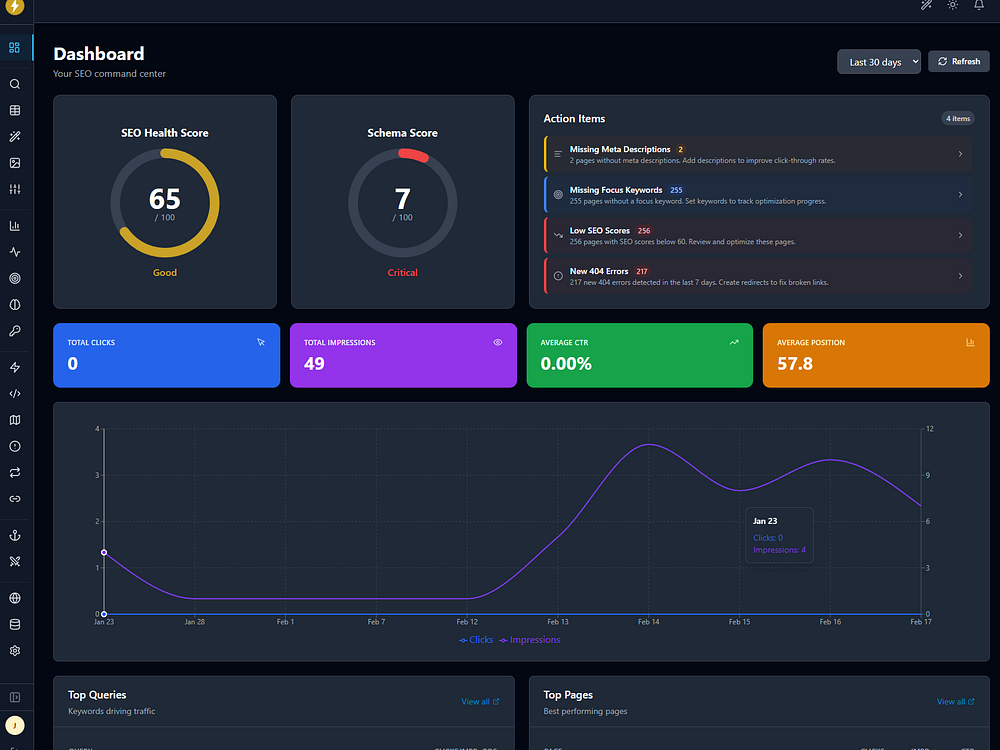
Task: Open the Last 30 days dropdown
Action: (x=878, y=62)
